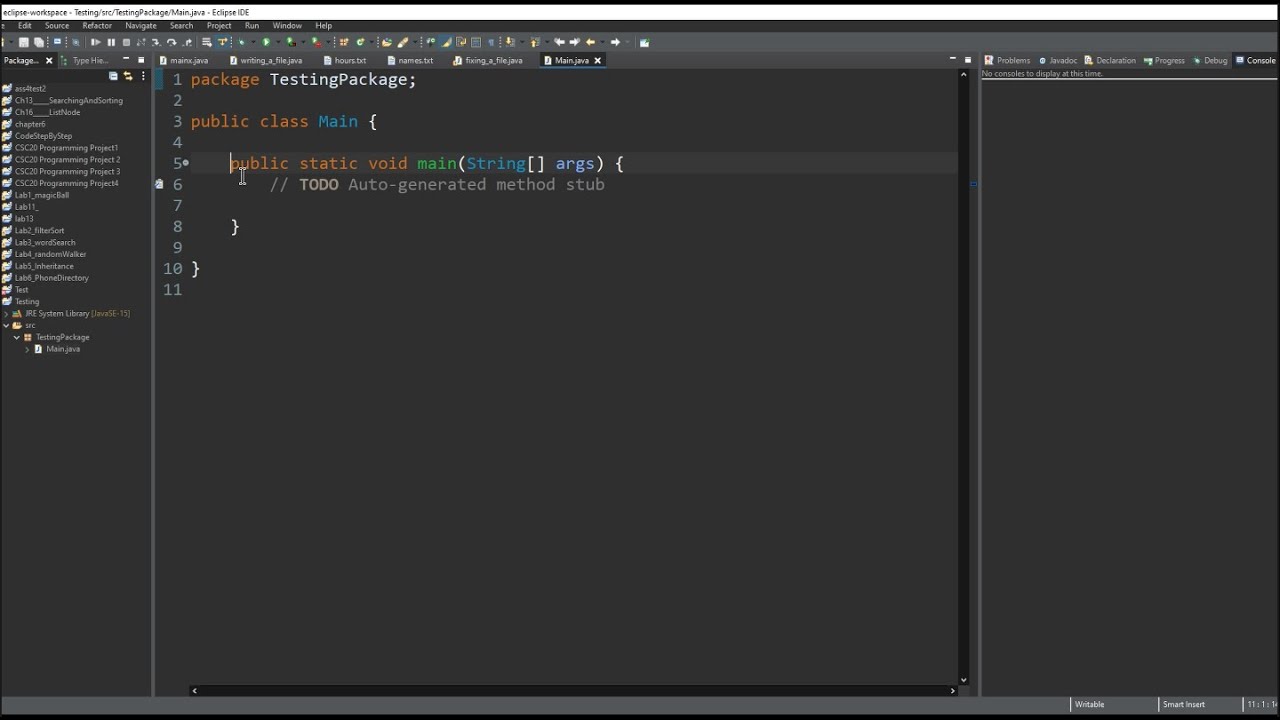Image resolution: width=1280 pixels, height=720 pixels.
Task: Close the Package Explorer tab
Action: [x=49, y=61]
